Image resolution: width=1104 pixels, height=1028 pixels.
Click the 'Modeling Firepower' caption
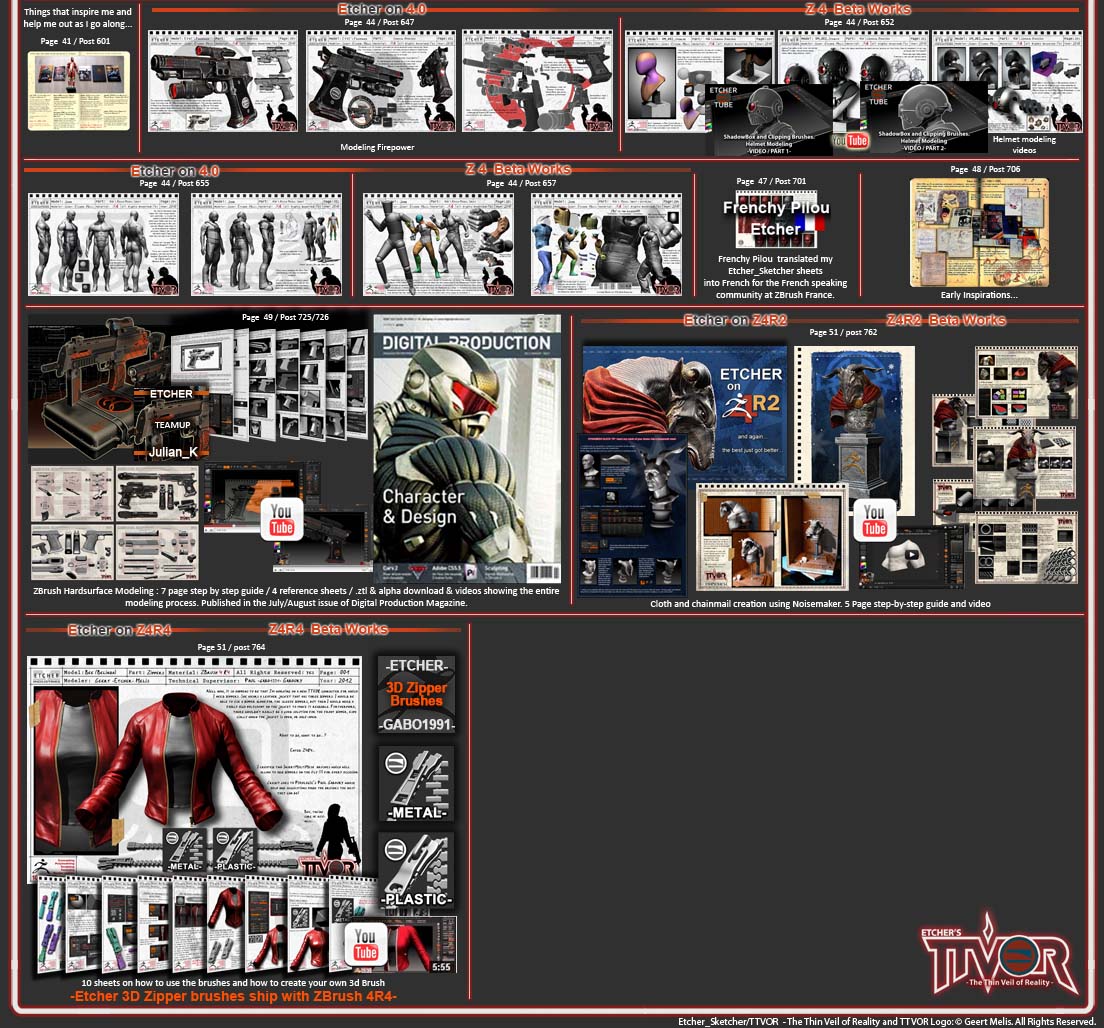pyautogui.click(x=377, y=147)
